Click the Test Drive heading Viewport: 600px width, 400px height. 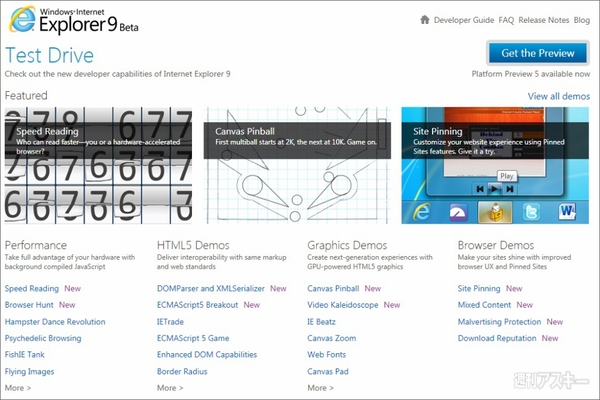(x=49, y=55)
